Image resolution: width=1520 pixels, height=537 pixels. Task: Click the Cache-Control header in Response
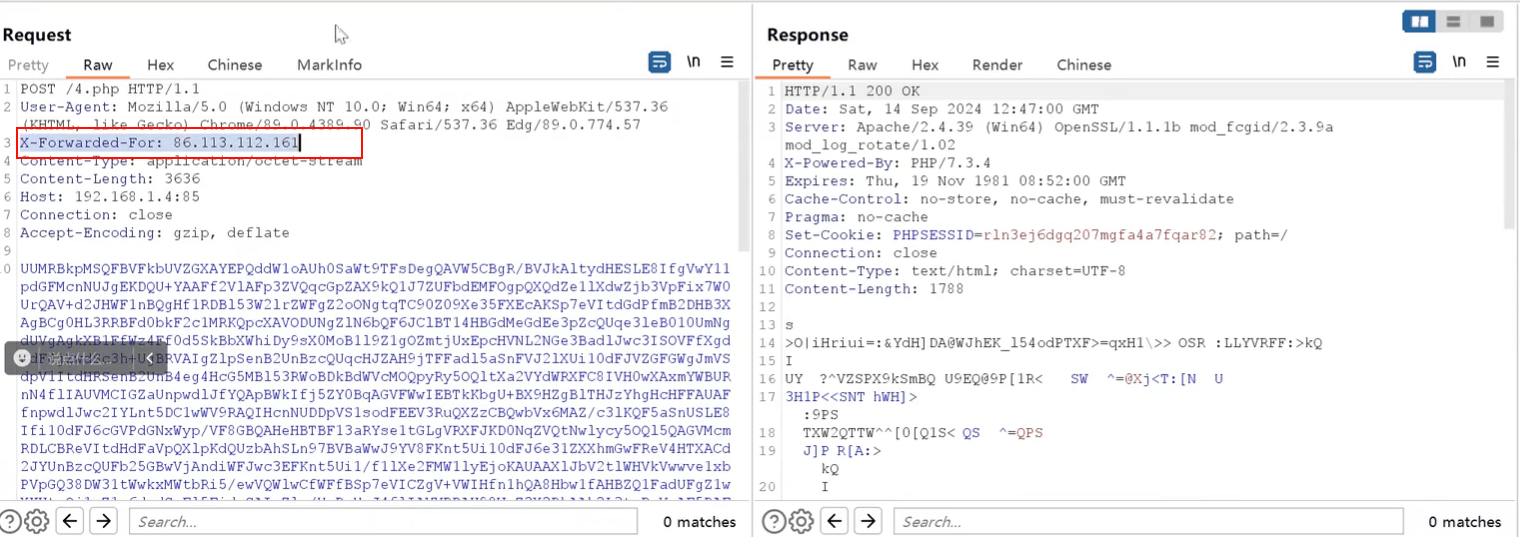(x=1009, y=199)
